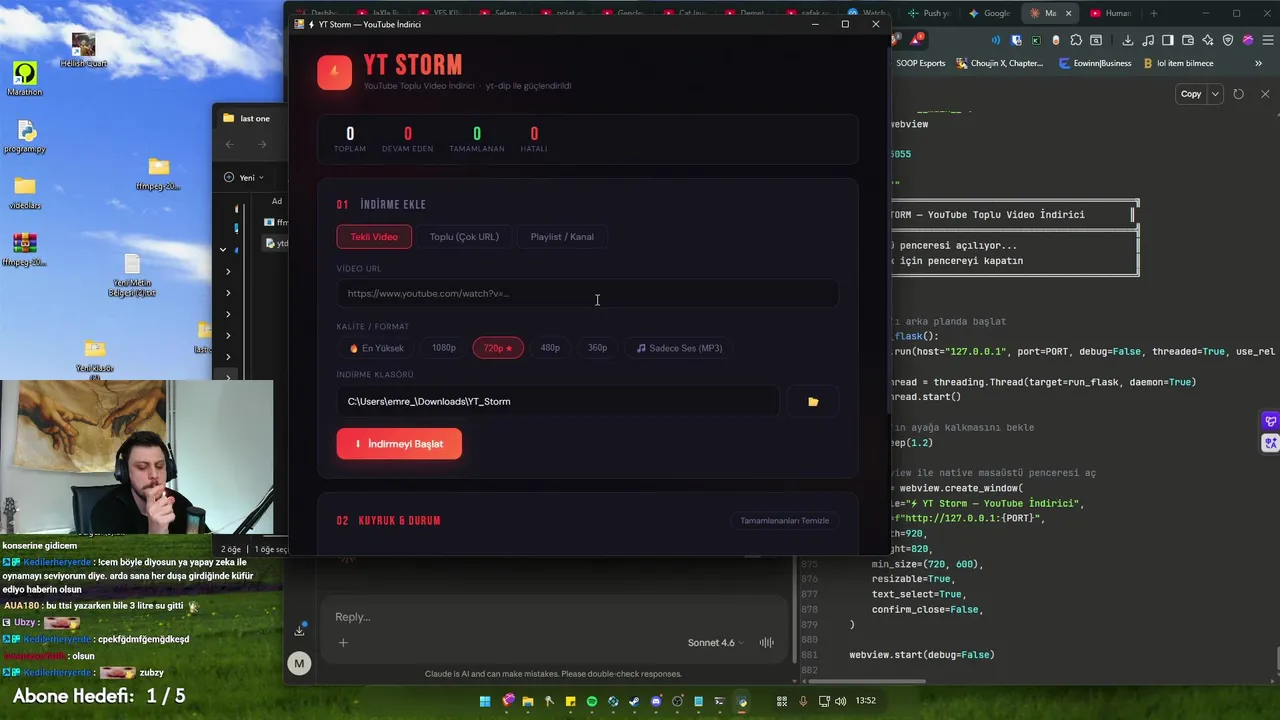Switch to Google browser tab
Image resolution: width=1280 pixels, height=720 pixels.
[x=990, y=13]
